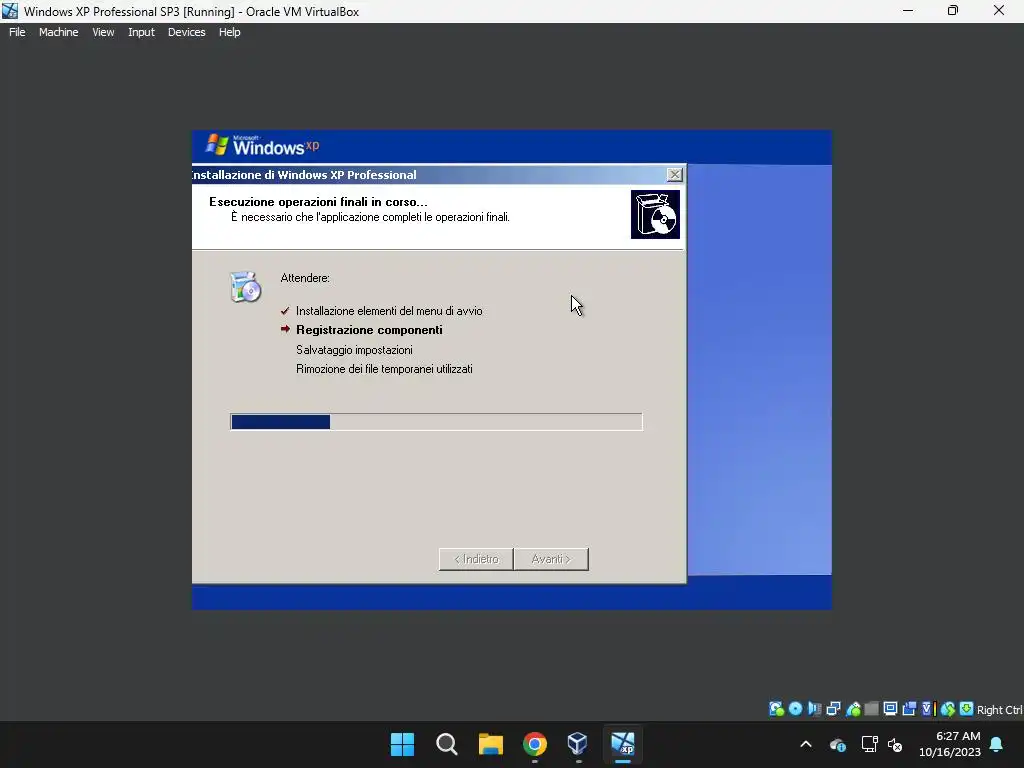Click 'Salvataggio impostazioni' step text
Screen dimensions: 1024x768
[x=354, y=350]
